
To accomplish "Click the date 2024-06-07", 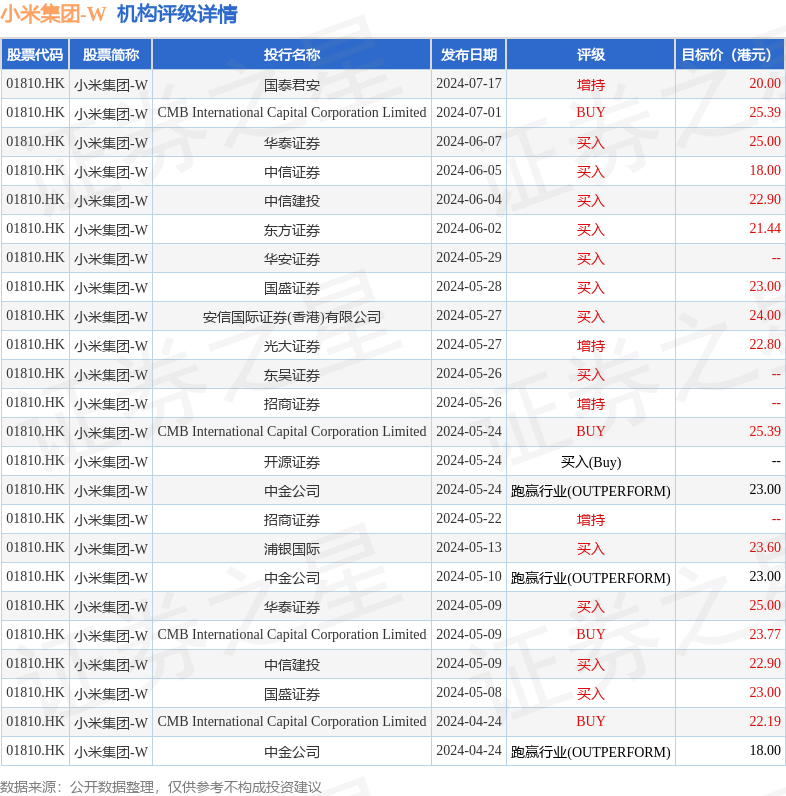I will [469, 141].
